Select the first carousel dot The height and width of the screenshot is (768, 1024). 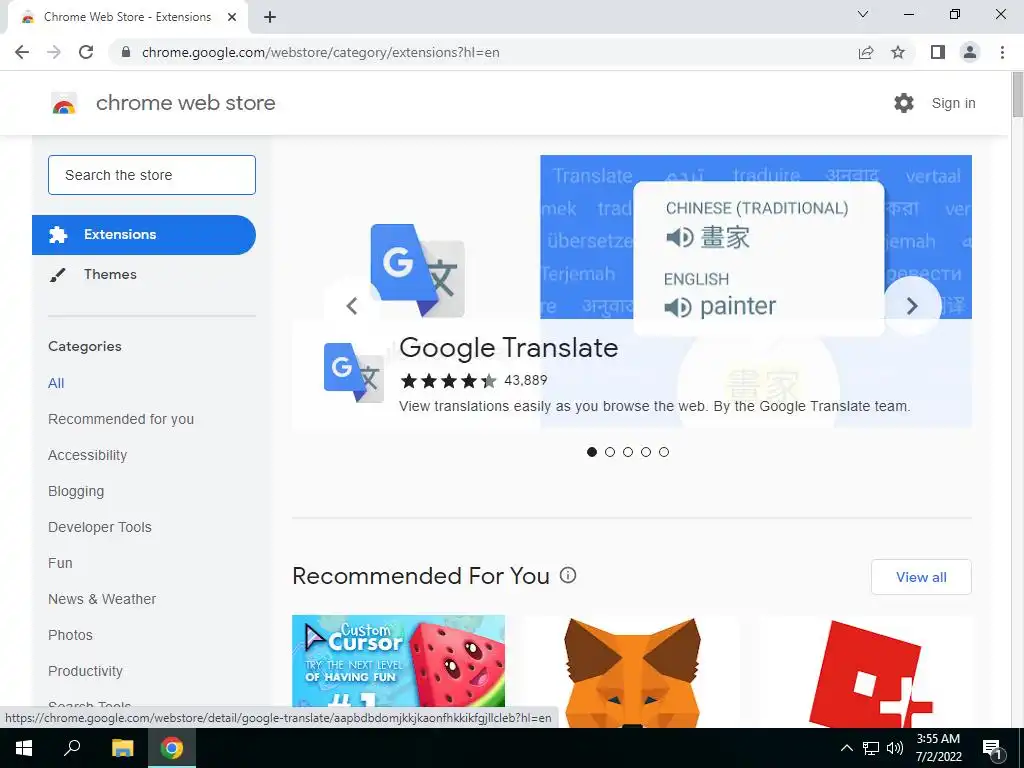coord(592,452)
